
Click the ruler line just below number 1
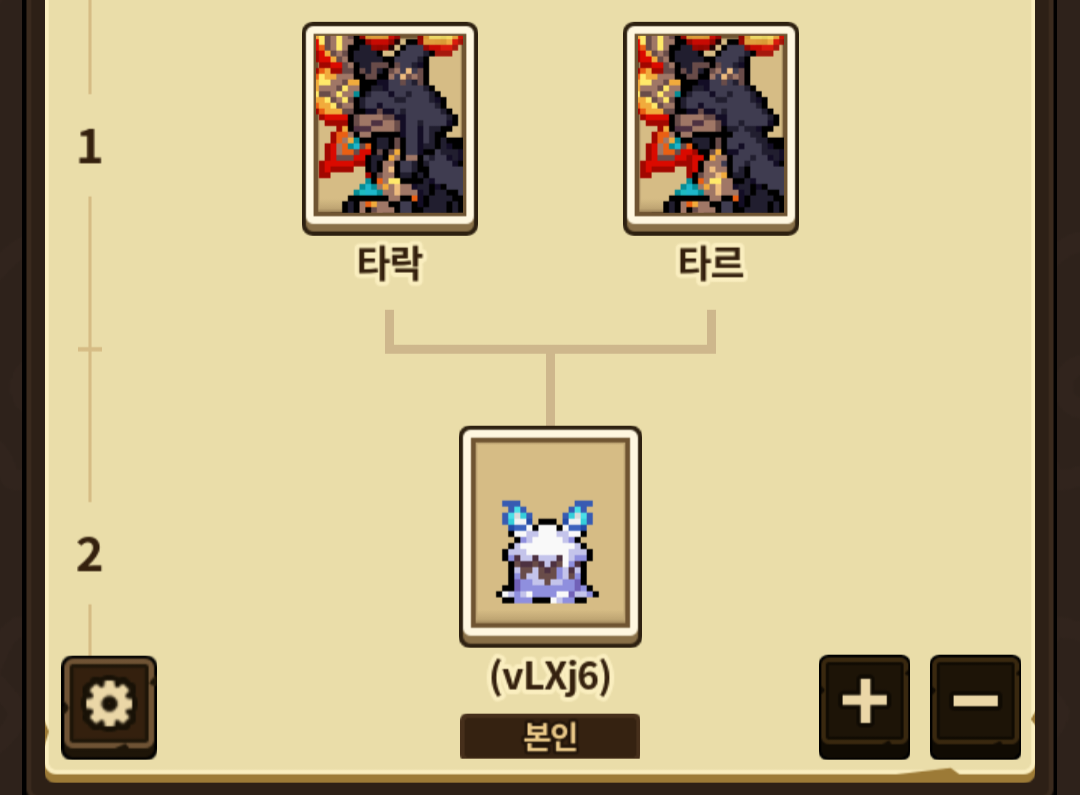pos(90,271)
